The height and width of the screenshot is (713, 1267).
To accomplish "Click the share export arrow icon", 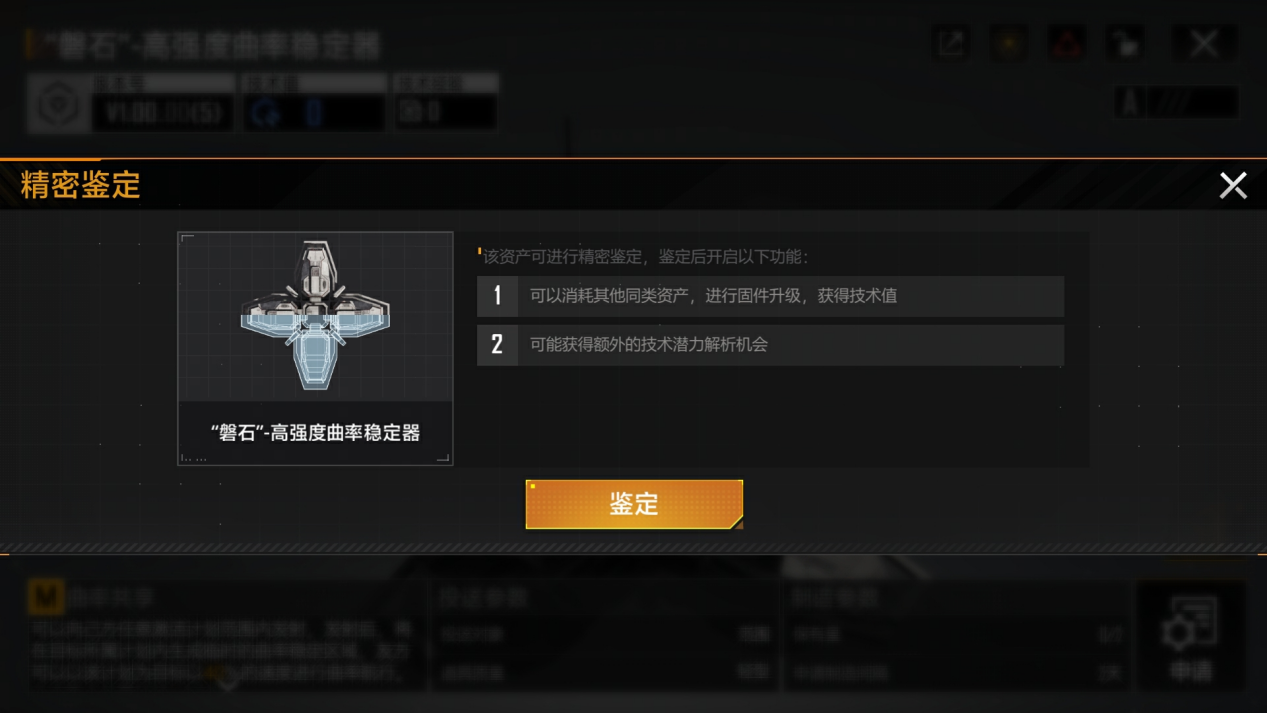I will (x=951, y=43).
